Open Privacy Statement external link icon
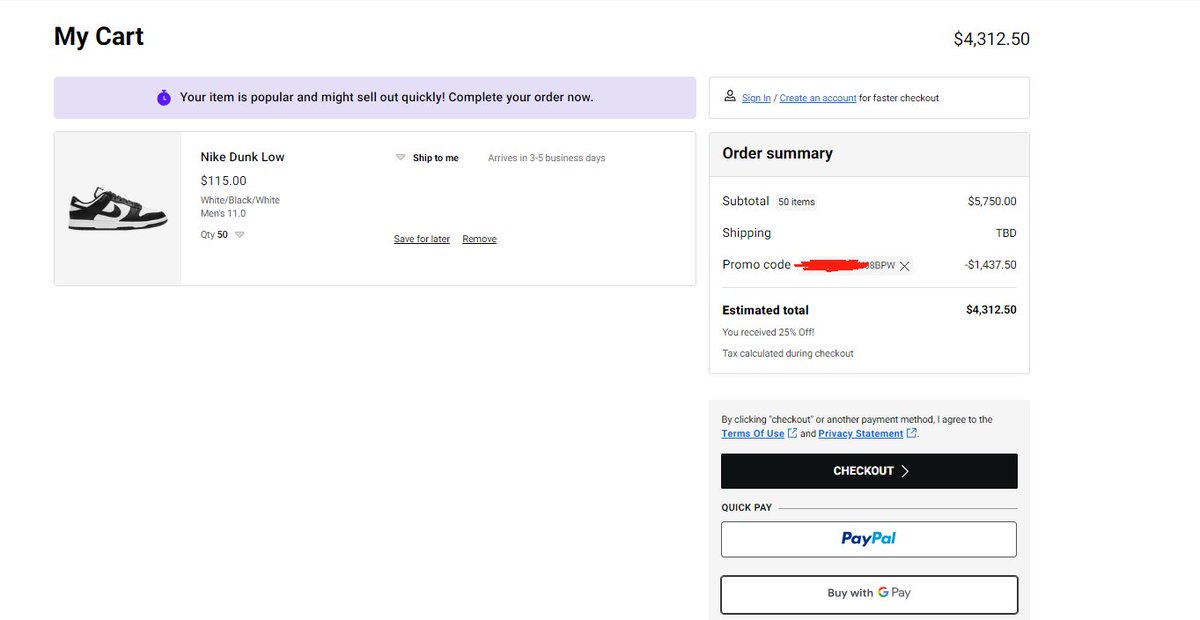 (x=911, y=433)
